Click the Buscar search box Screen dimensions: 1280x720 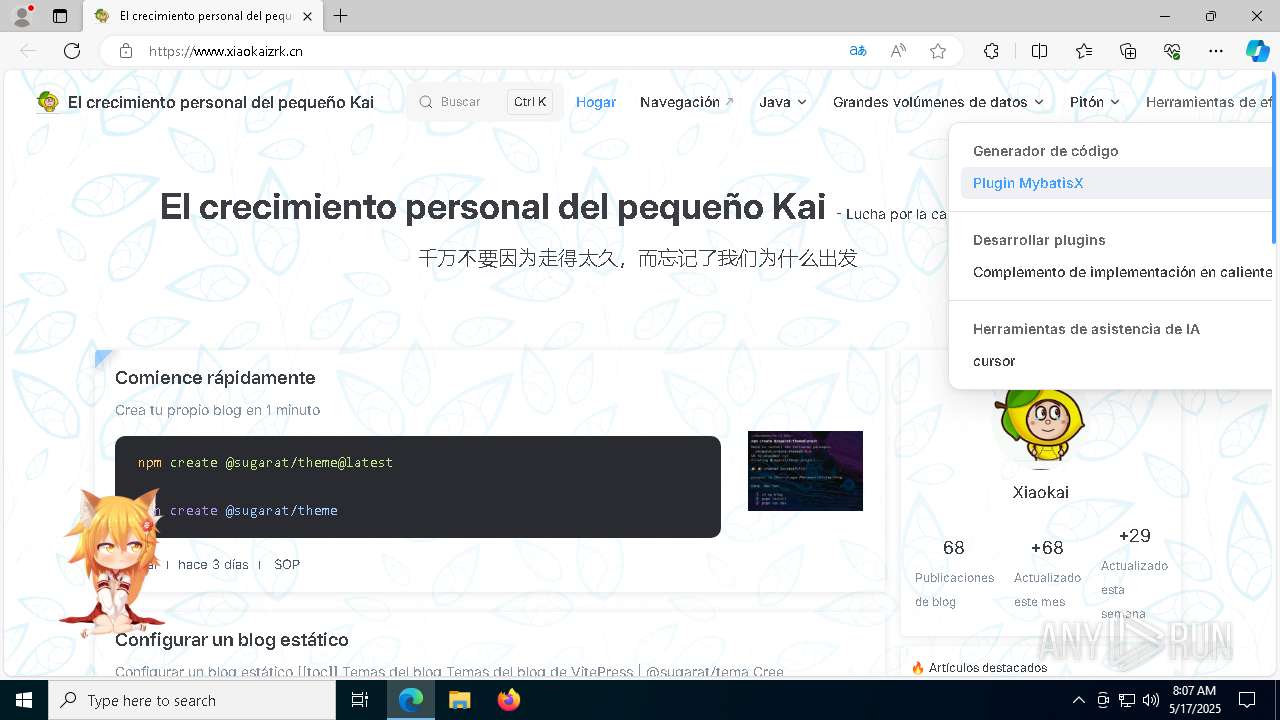(x=485, y=102)
